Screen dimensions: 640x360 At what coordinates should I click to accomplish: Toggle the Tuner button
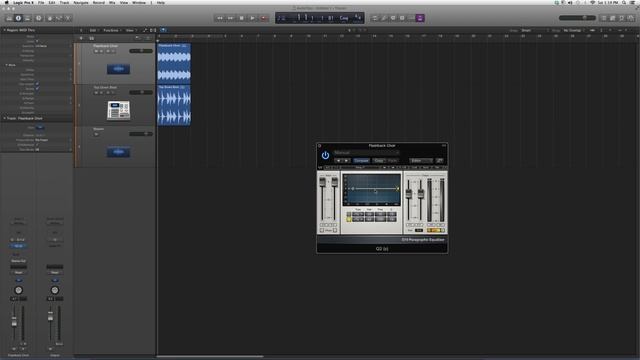coord(393,18)
